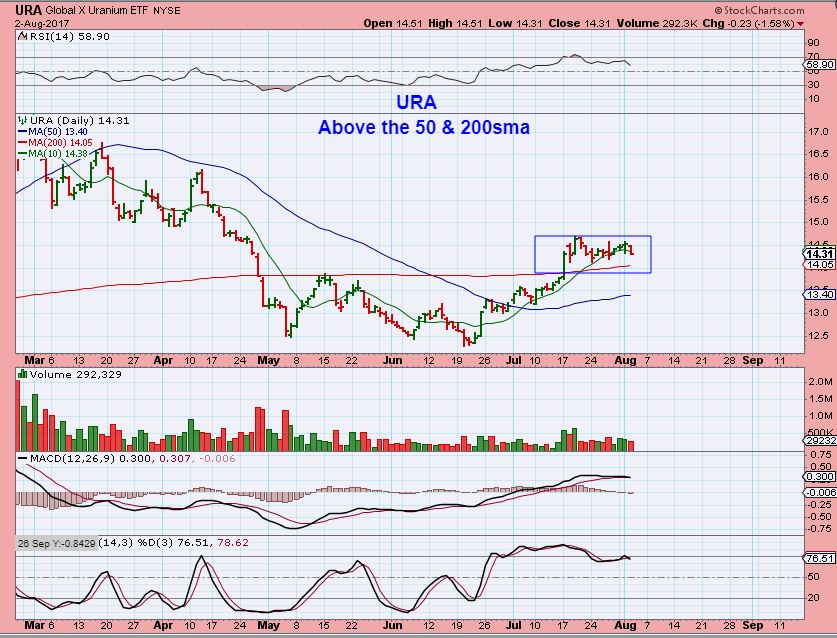Click the 'RSI(14) 58.90' indicator label
The image size is (837, 638).
pyautogui.click(x=69, y=36)
